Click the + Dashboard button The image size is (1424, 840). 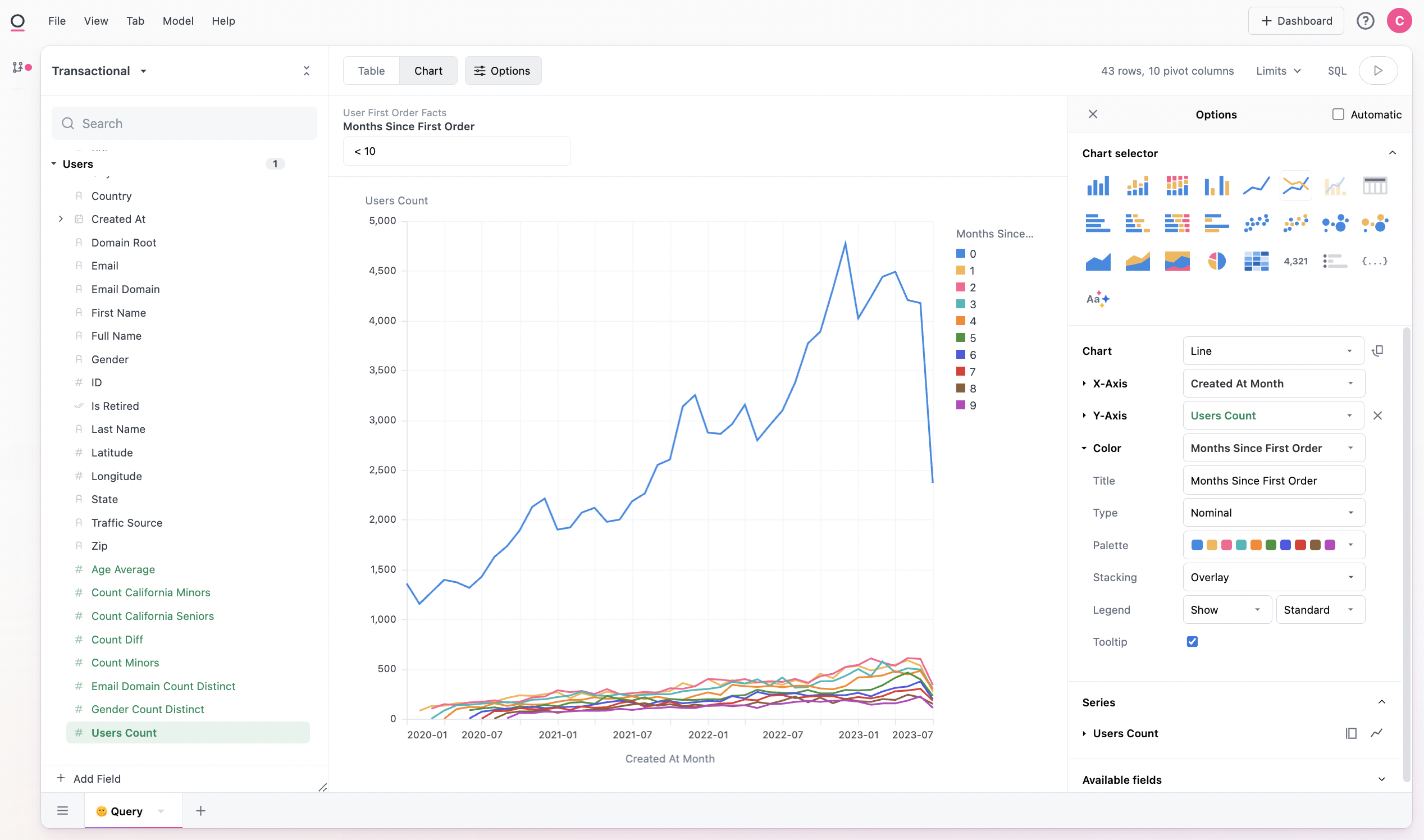1295,21
